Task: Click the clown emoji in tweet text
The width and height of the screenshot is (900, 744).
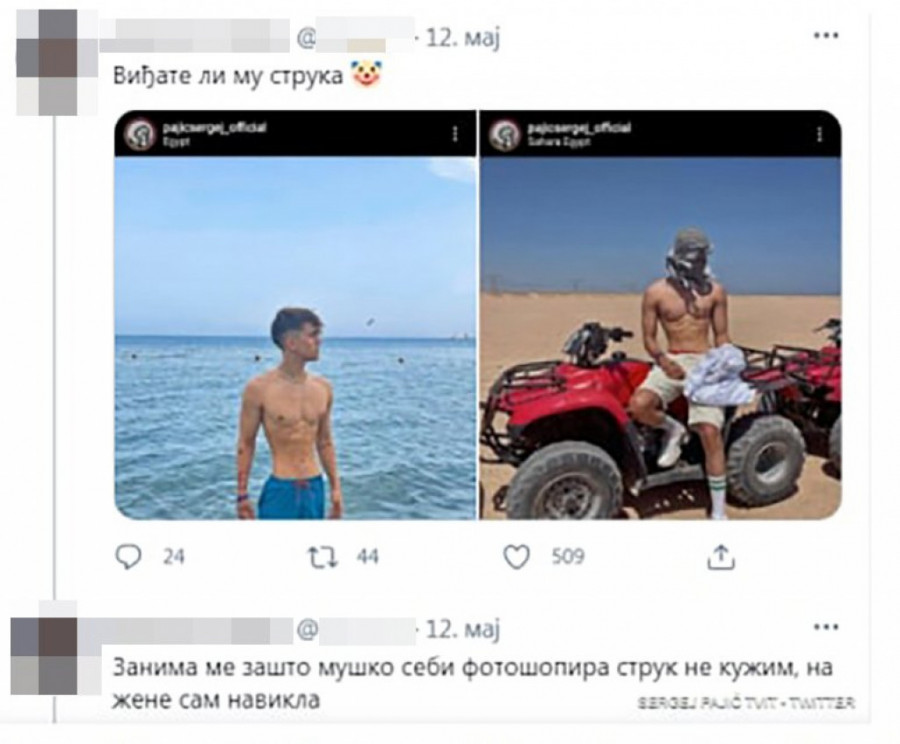Action: pos(366,75)
